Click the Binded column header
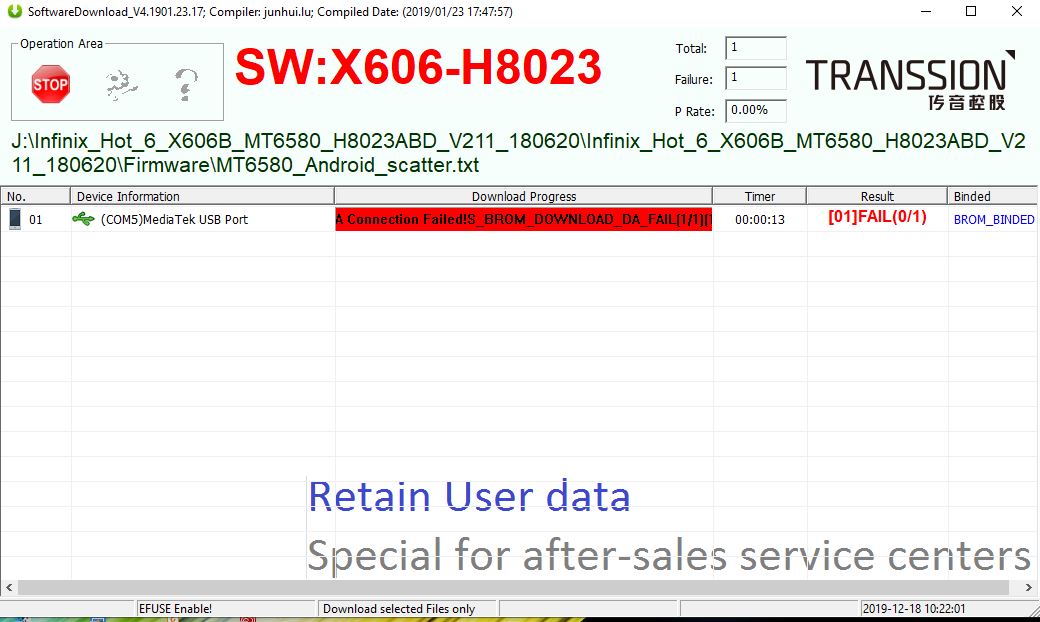This screenshot has height=622, width=1040. click(x=992, y=196)
